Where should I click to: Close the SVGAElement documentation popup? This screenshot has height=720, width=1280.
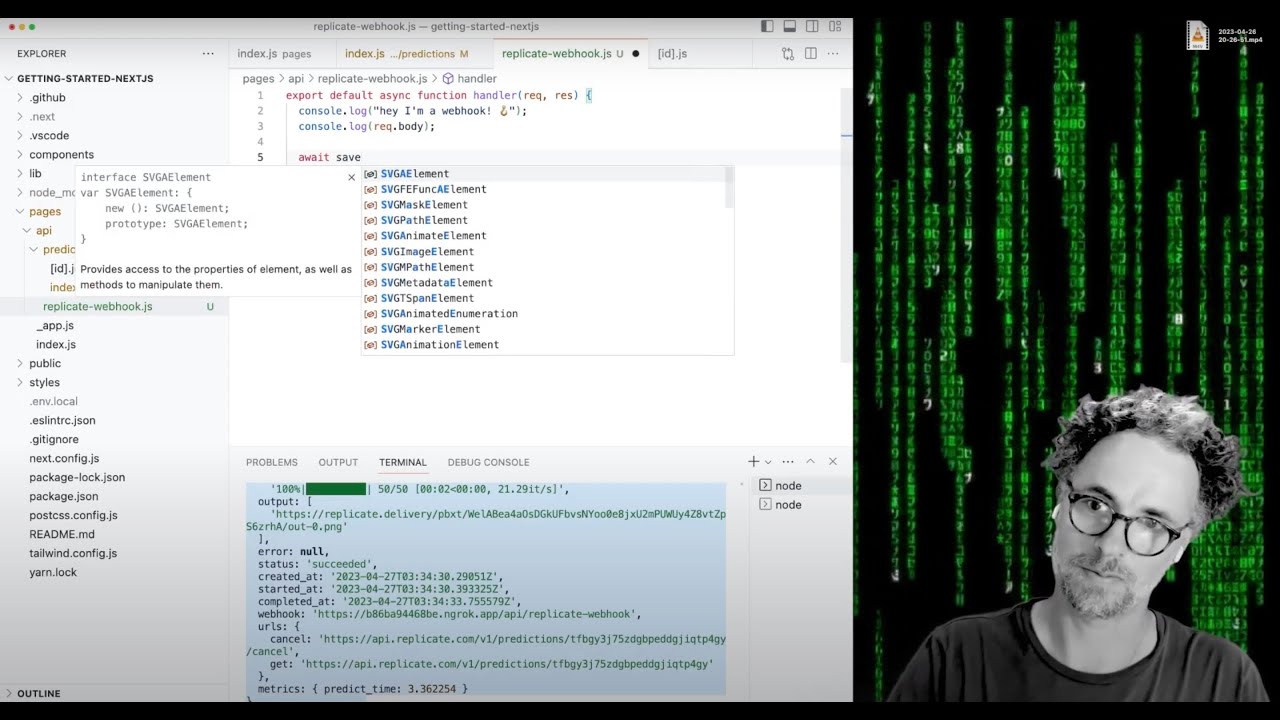[351, 177]
